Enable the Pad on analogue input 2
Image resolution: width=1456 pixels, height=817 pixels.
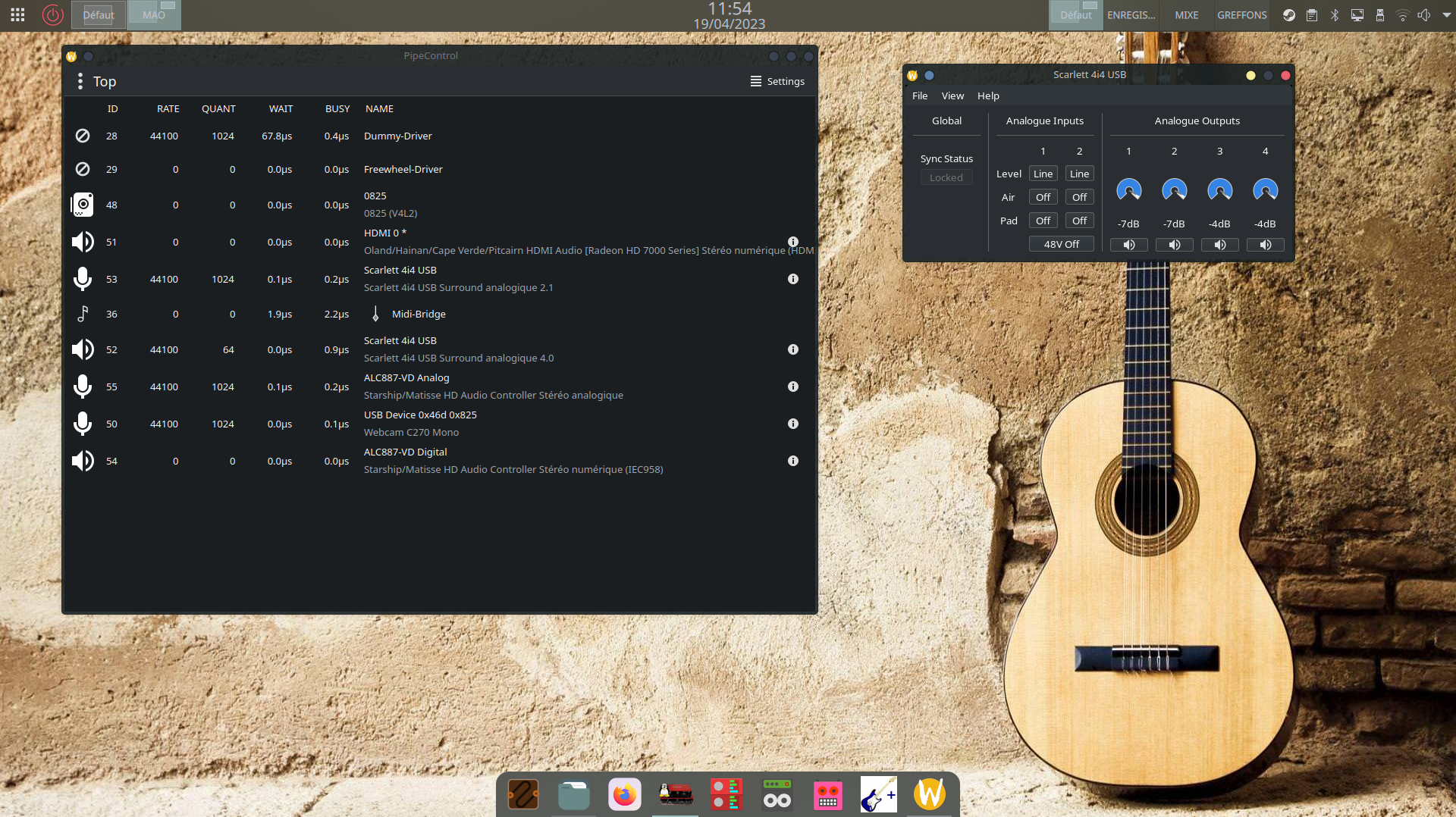[1079, 221]
